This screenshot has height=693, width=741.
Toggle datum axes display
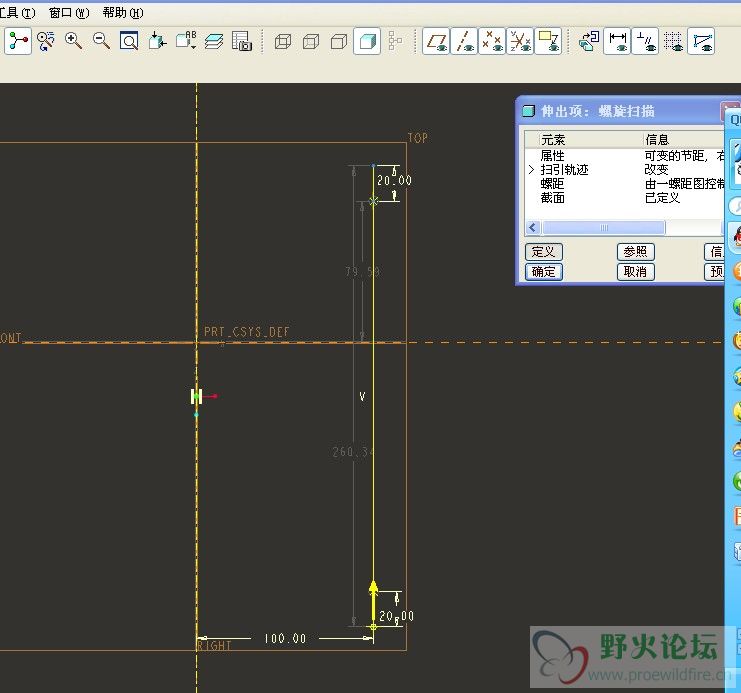tap(464, 41)
